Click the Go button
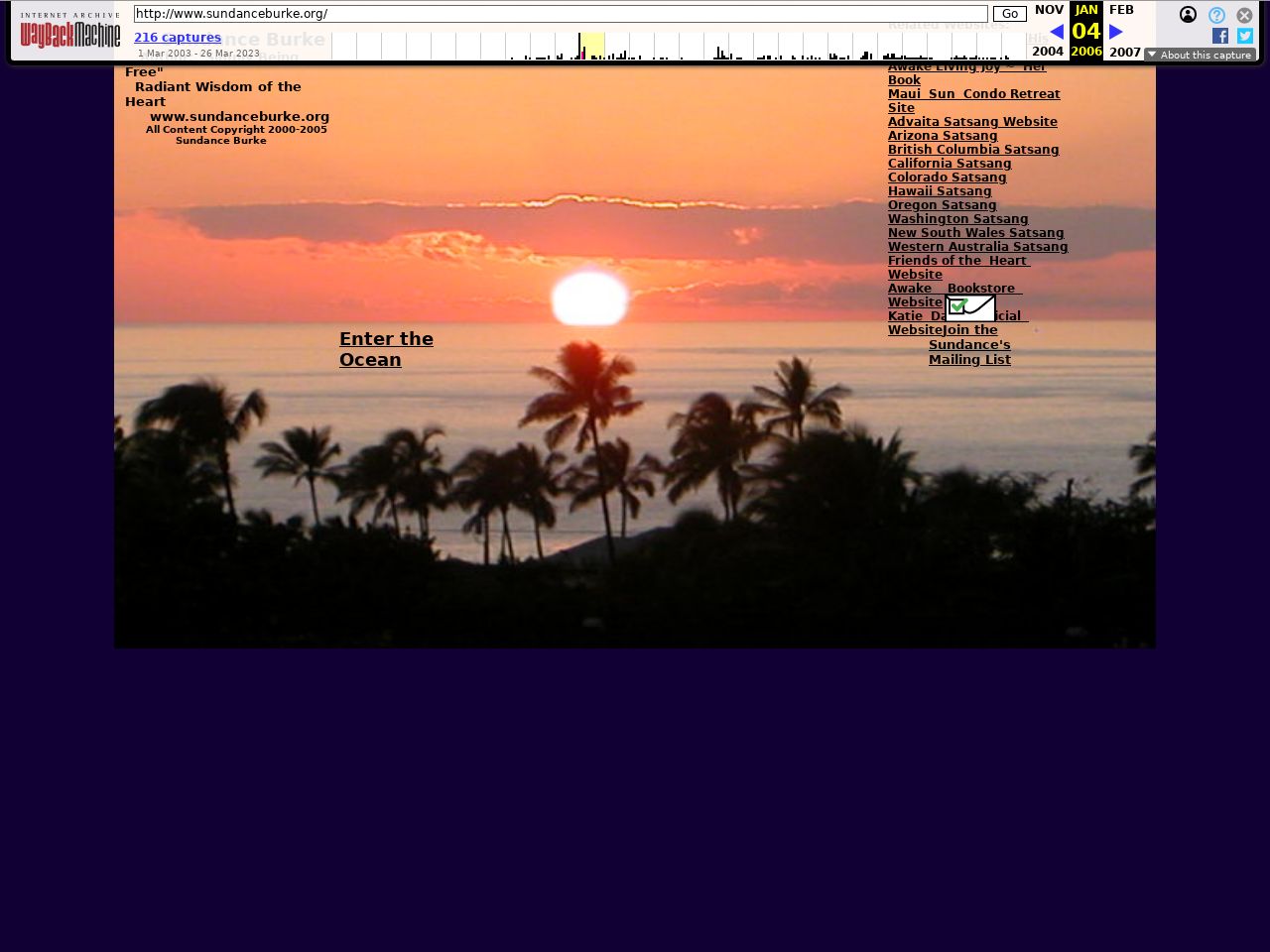 pyautogui.click(x=1009, y=14)
